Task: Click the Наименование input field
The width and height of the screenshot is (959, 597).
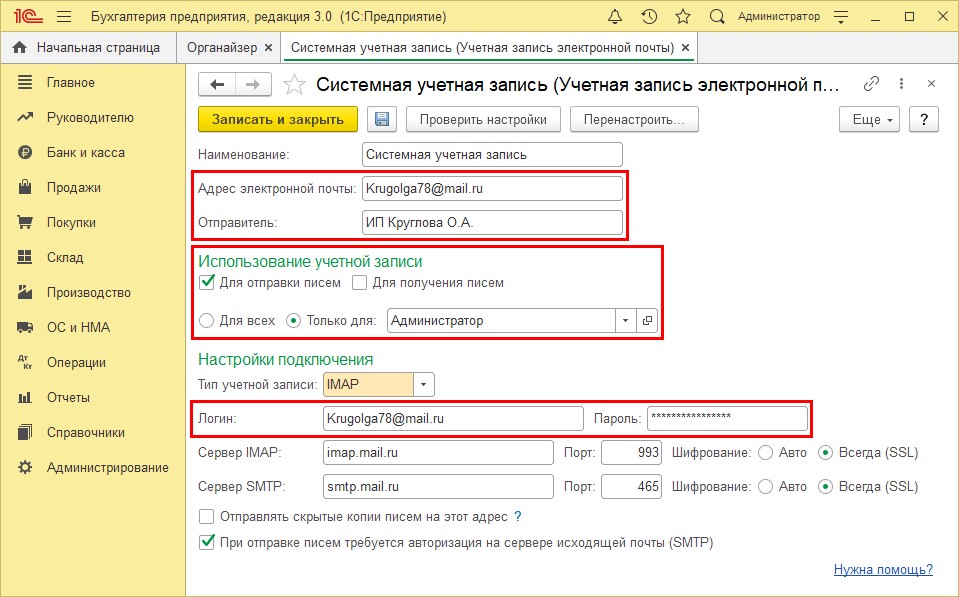Action: click(492, 155)
